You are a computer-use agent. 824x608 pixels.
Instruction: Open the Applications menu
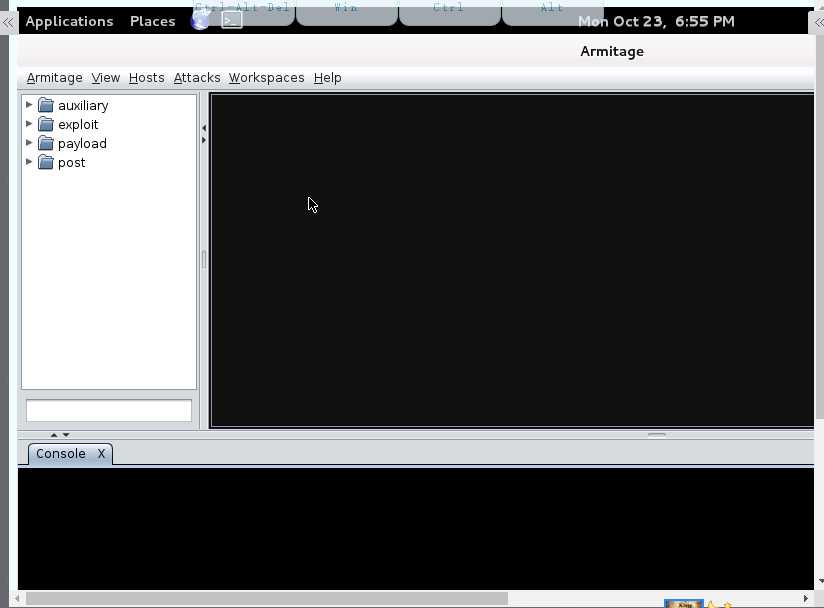click(69, 21)
